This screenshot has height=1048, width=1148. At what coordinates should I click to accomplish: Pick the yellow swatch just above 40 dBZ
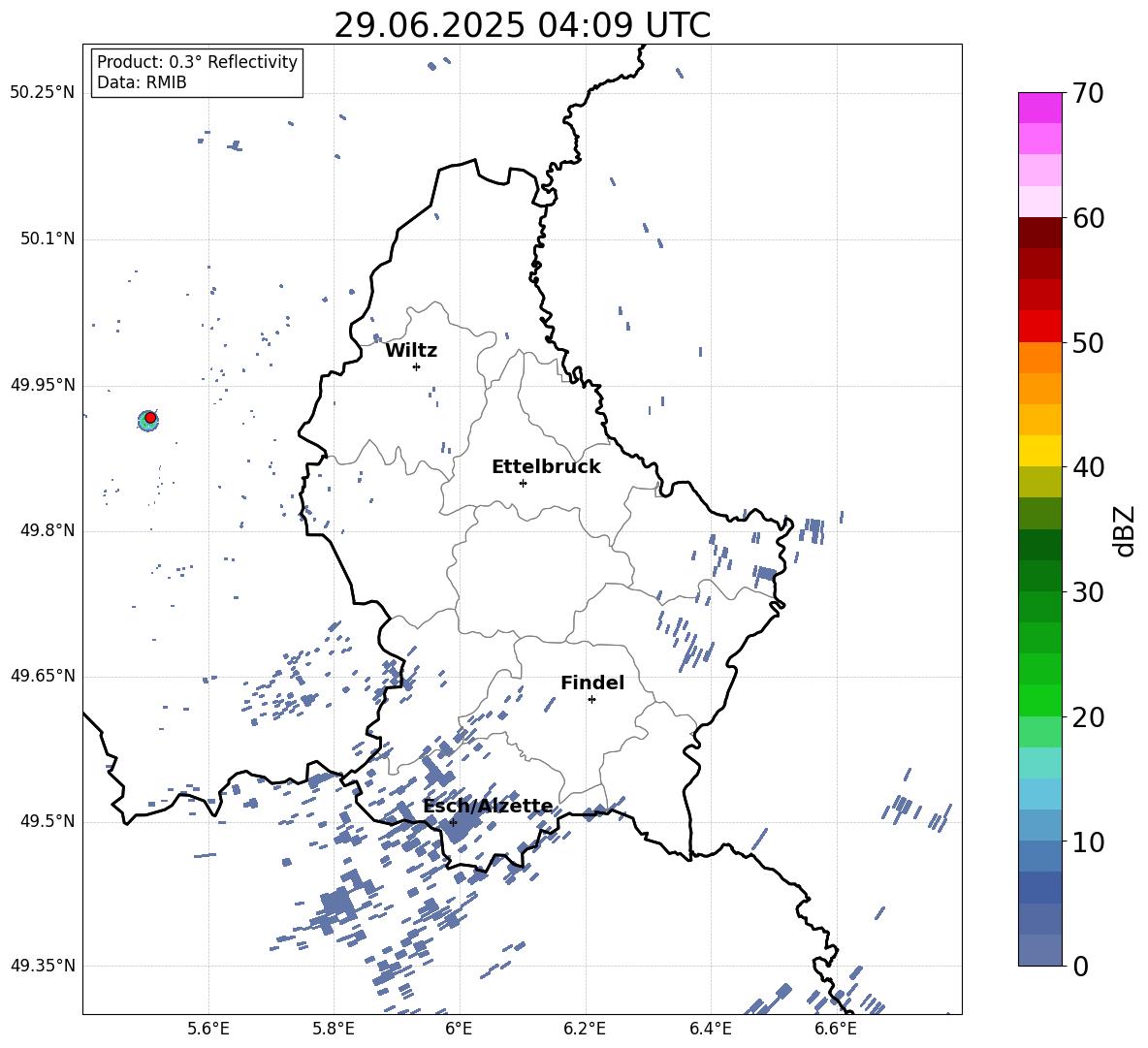(1040, 451)
